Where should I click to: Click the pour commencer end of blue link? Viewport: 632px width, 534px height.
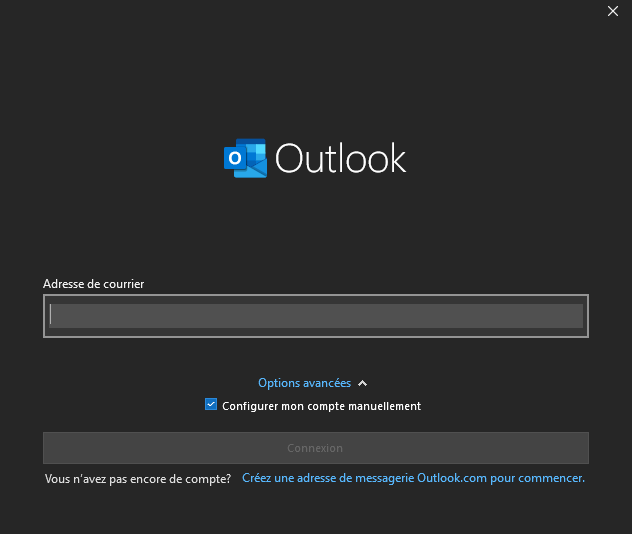coord(537,478)
